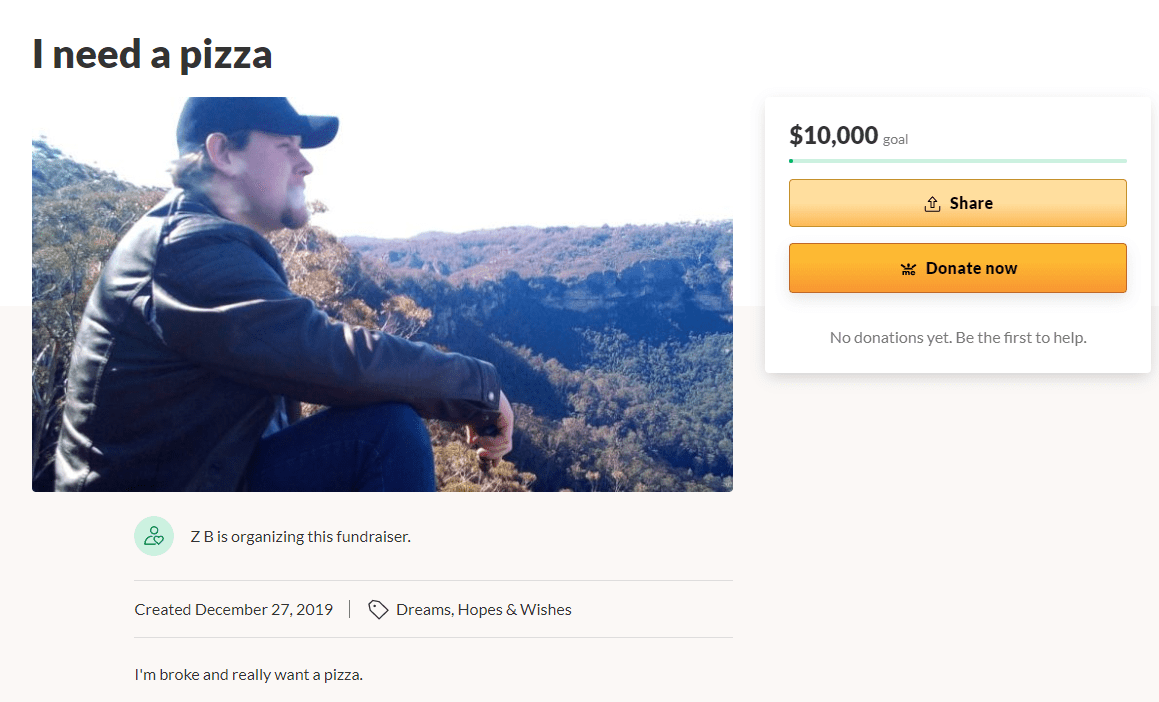Click the organizer name "Z B"

point(197,536)
